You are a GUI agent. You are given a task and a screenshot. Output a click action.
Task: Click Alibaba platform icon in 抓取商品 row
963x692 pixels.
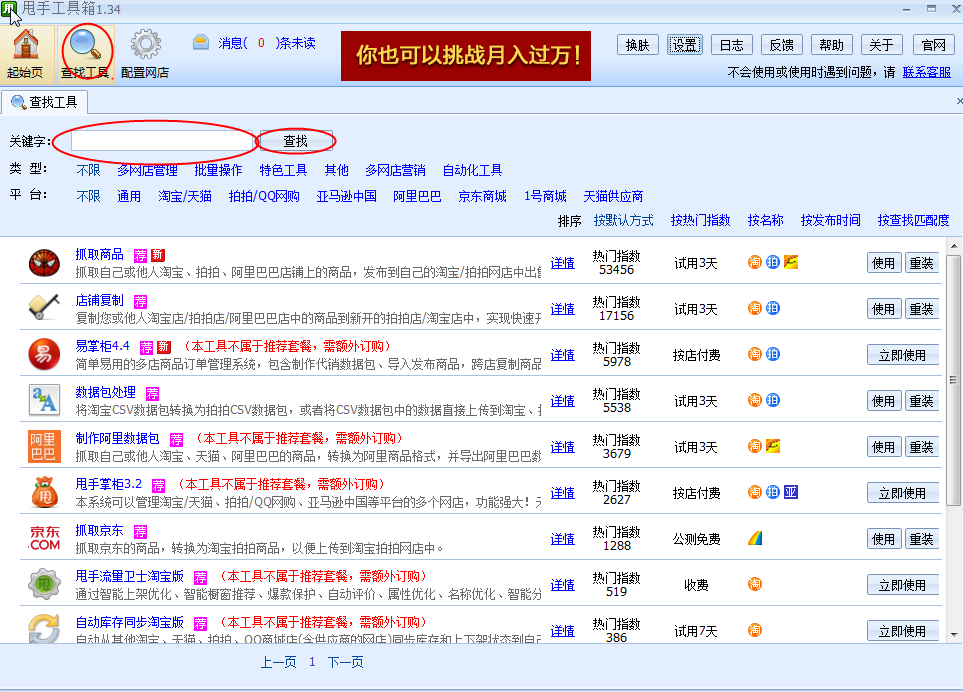pyautogui.click(x=791, y=262)
